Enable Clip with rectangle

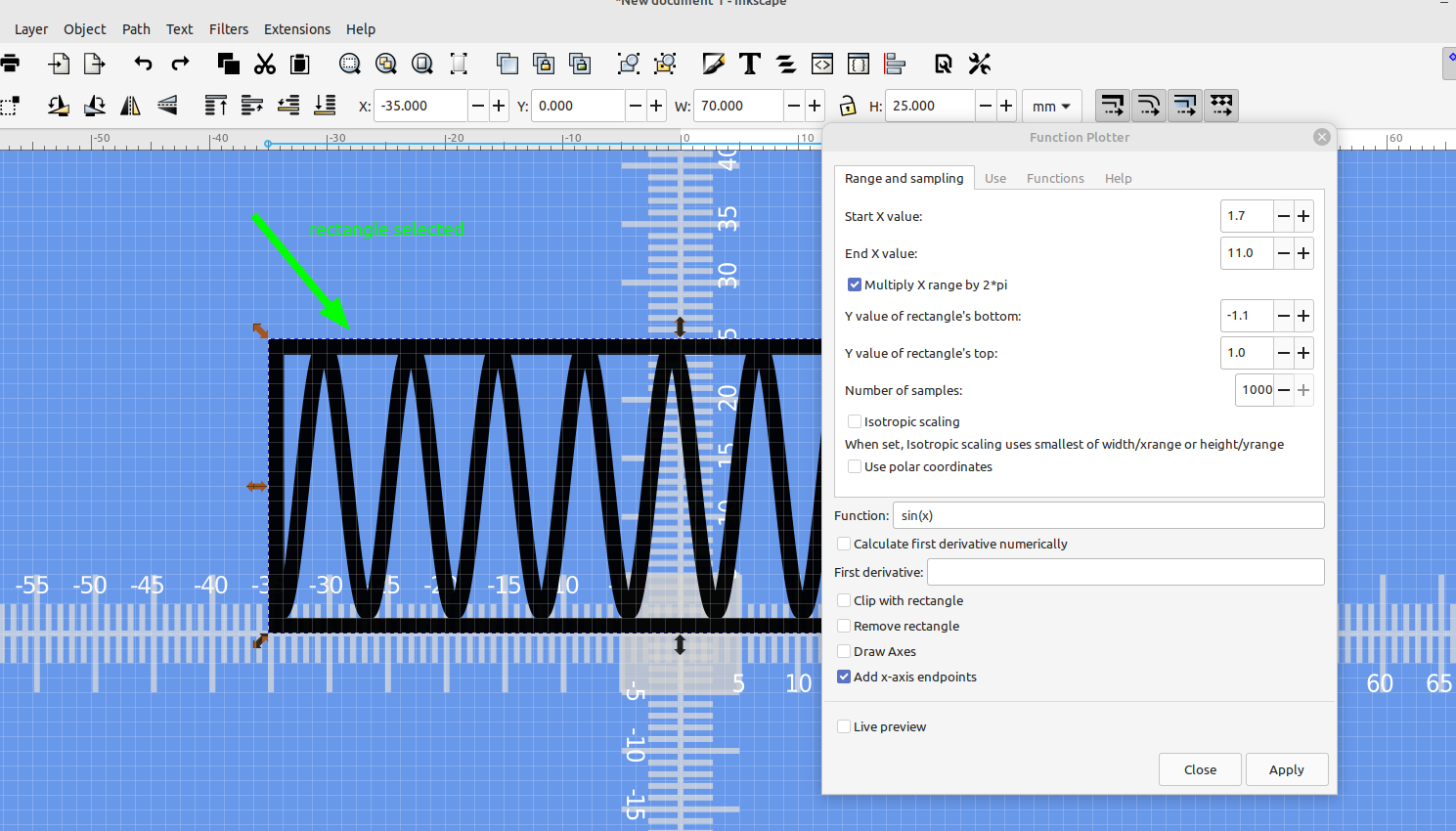(x=843, y=600)
